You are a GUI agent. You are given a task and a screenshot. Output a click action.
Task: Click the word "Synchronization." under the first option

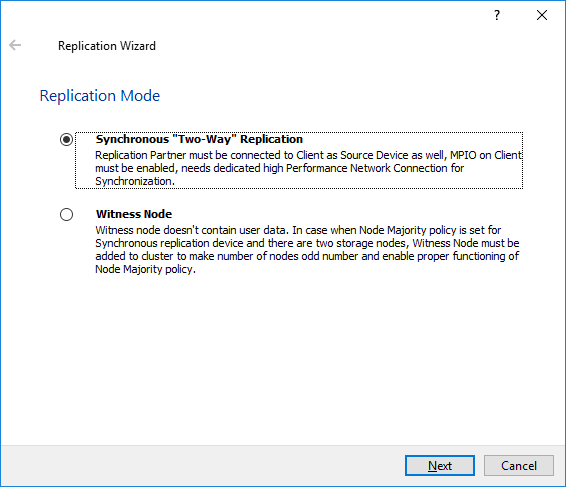point(135,181)
